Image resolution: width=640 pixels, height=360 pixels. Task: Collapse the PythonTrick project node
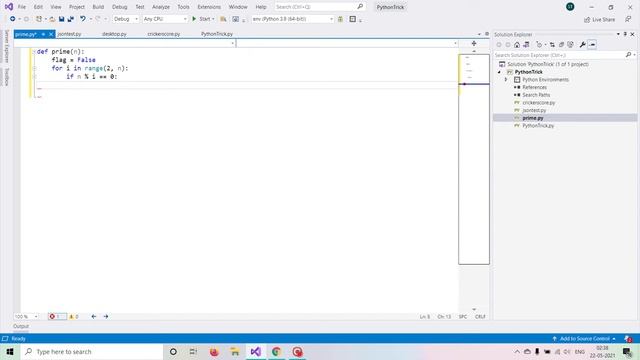point(499,72)
